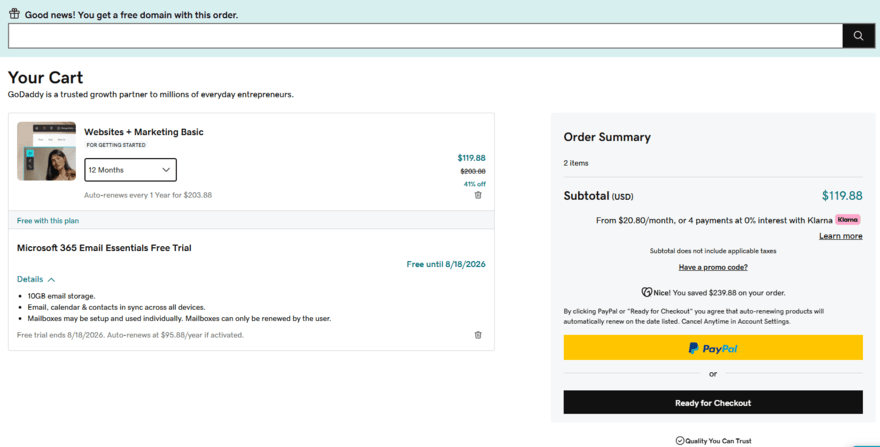
Task: Click Auto-renews every 1 Year text
Action: pyautogui.click(x=148, y=195)
